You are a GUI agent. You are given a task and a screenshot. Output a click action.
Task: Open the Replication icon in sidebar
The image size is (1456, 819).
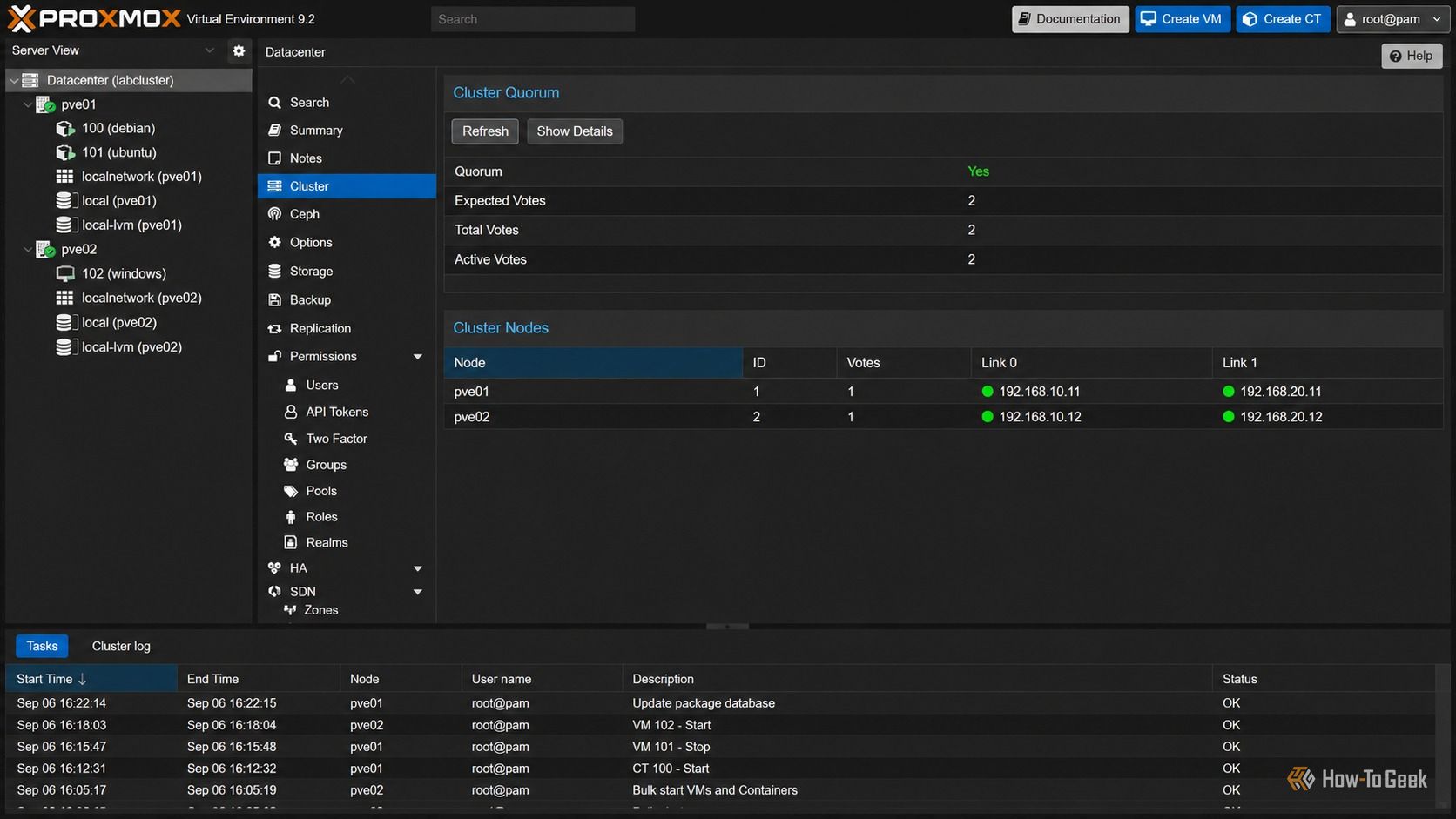click(275, 328)
